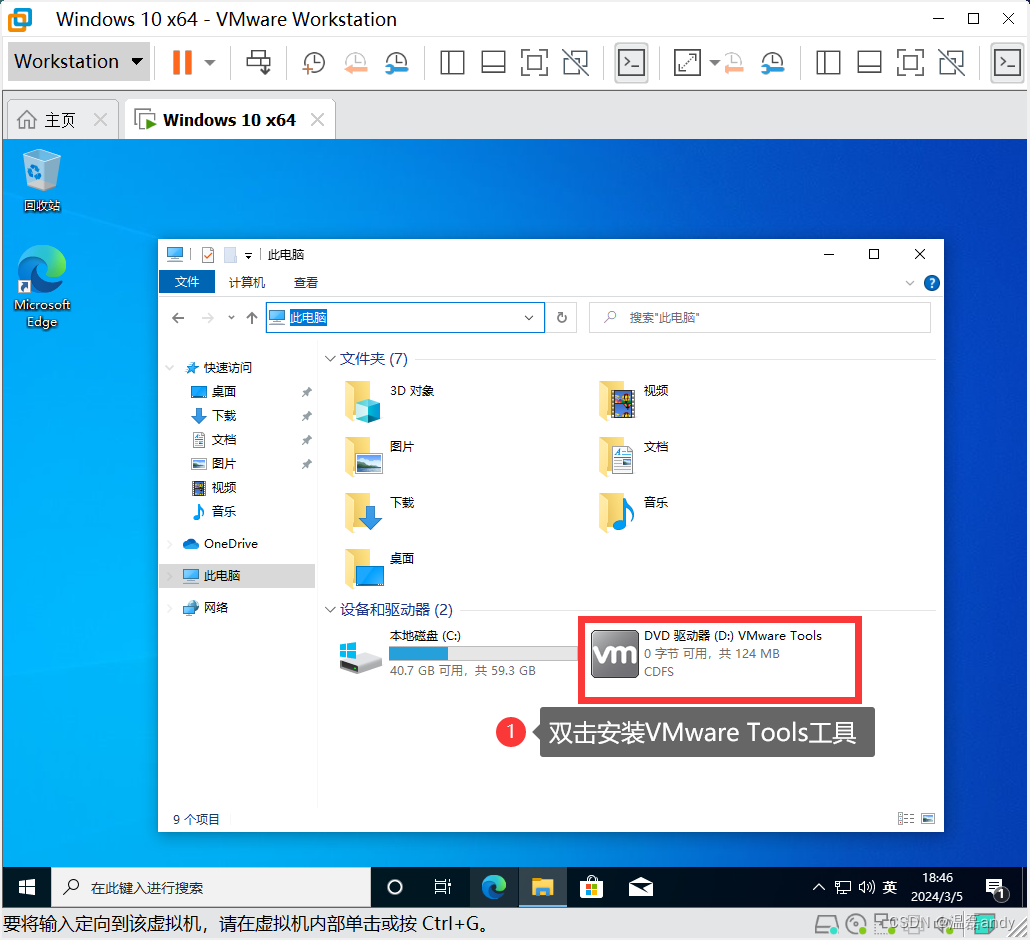Go forward in File Explorer
This screenshot has width=1030, height=940.
[208, 318]
